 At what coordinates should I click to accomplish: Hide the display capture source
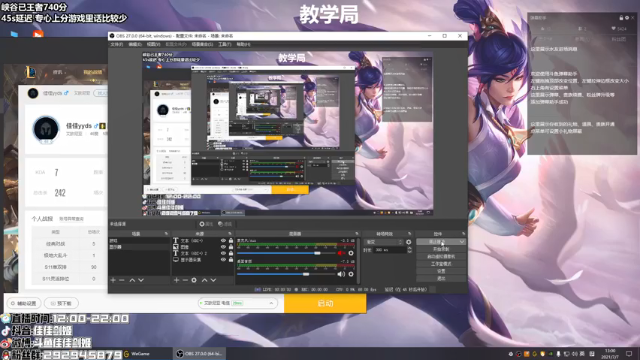pyautogui.click(x=223, y=260)
